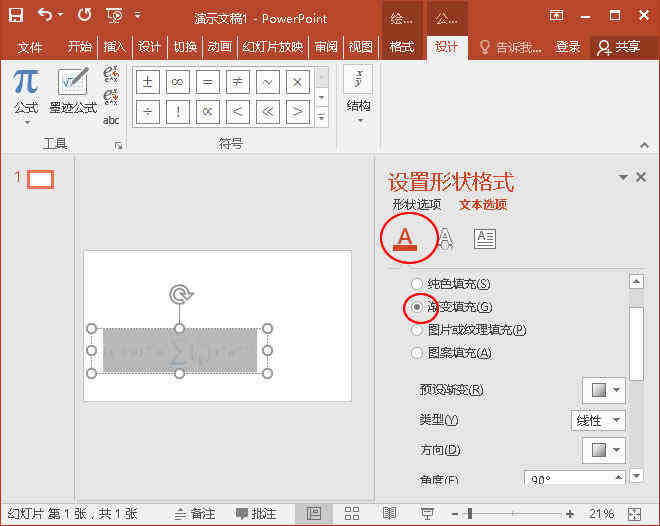Screen dimensions: 660x526
Task: Select the text box layout icon
Action: pyautogui.click(x=485, y=239)
